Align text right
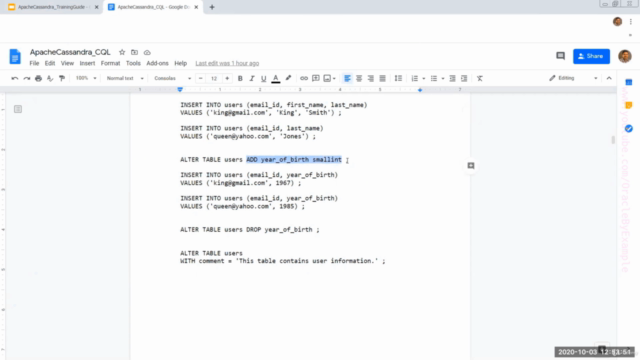 pos(371,78)
